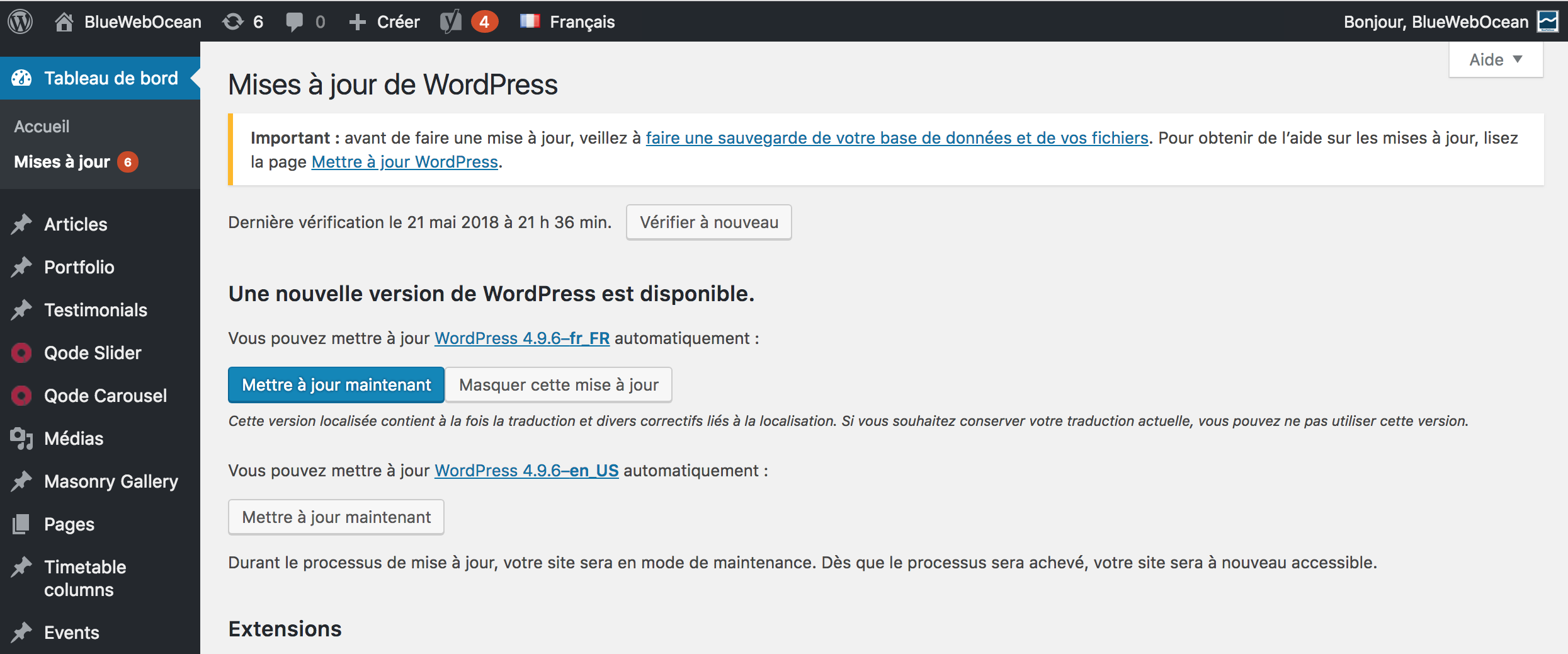Image resolution: width=1568 pixels, height=654 pixels.
Task: Click Mettre à jour maintenant for en_US
Action: pos(336,517)
